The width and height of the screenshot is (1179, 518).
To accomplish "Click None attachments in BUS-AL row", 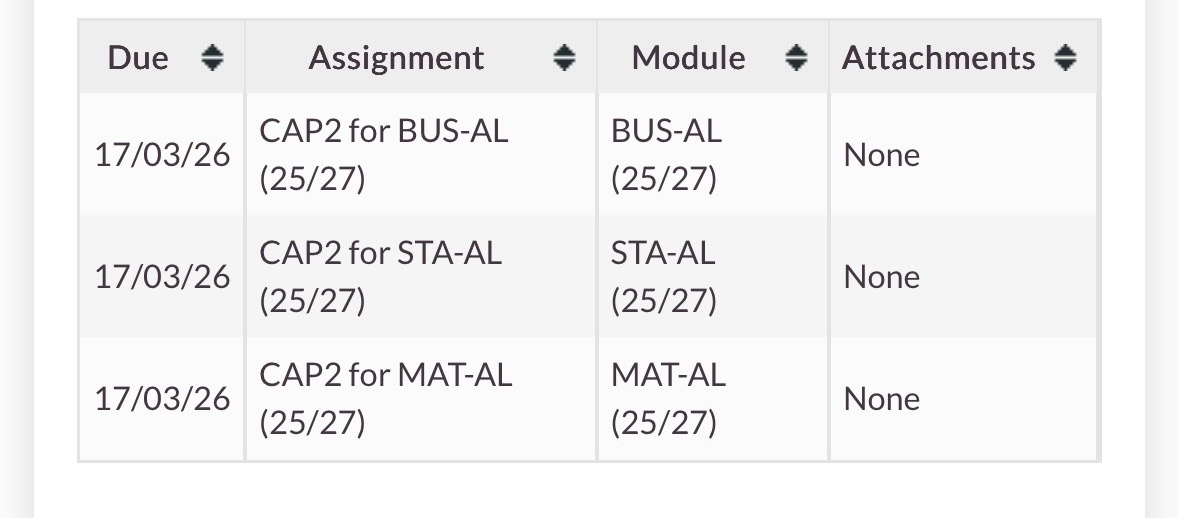I will [881, 156].
